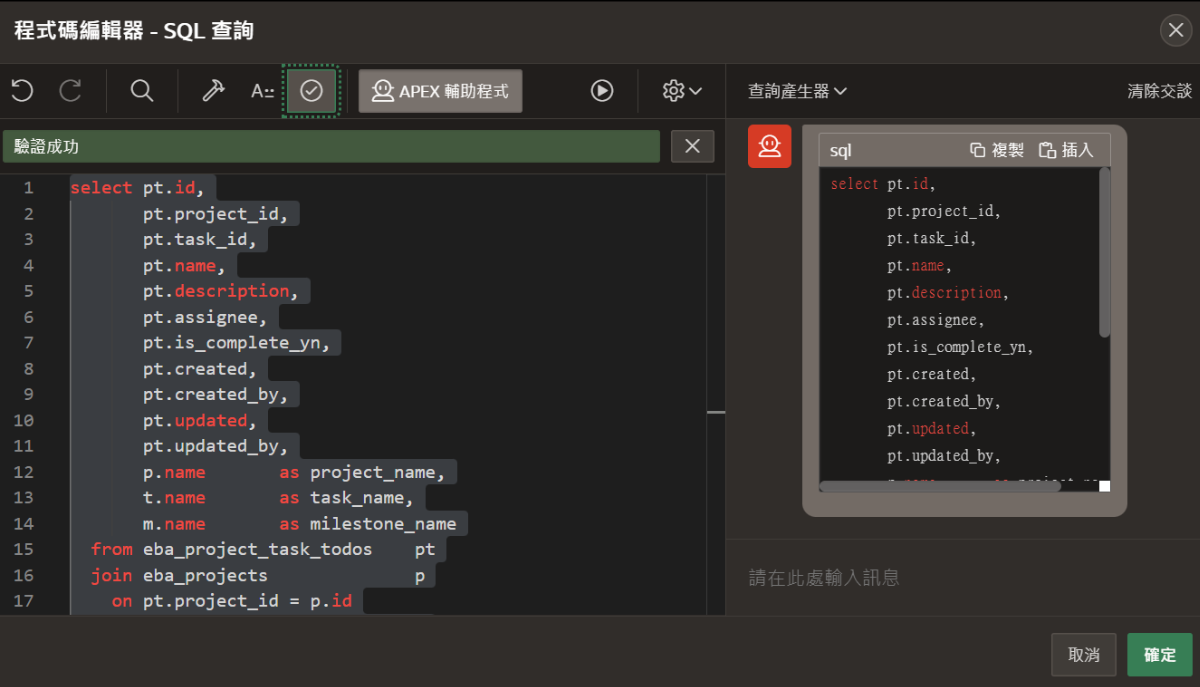Click 'pt.created,' in the chat sql block
1200x687 pixels.
(x=932, y=374)
